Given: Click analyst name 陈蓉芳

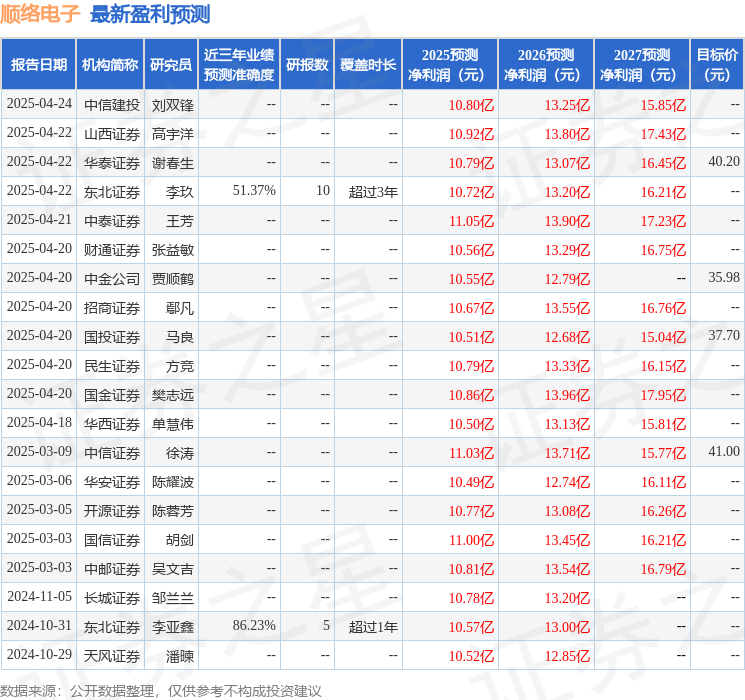Looking at the screenshot, I should [x=172, y=511].
